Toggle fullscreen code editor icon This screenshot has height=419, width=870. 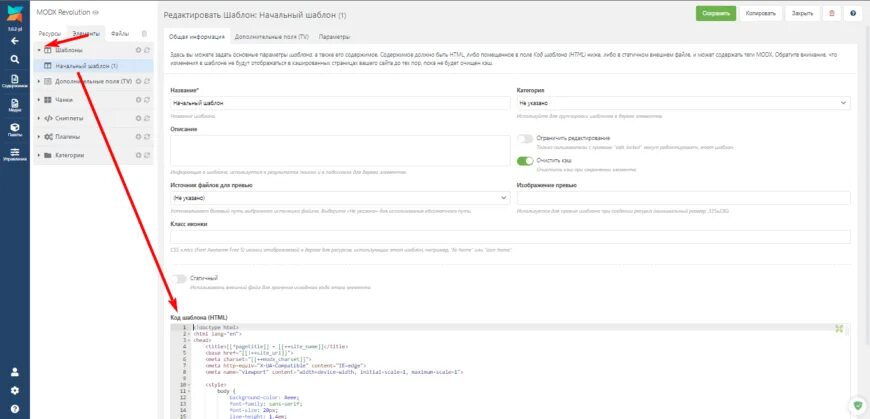(839, 328)
